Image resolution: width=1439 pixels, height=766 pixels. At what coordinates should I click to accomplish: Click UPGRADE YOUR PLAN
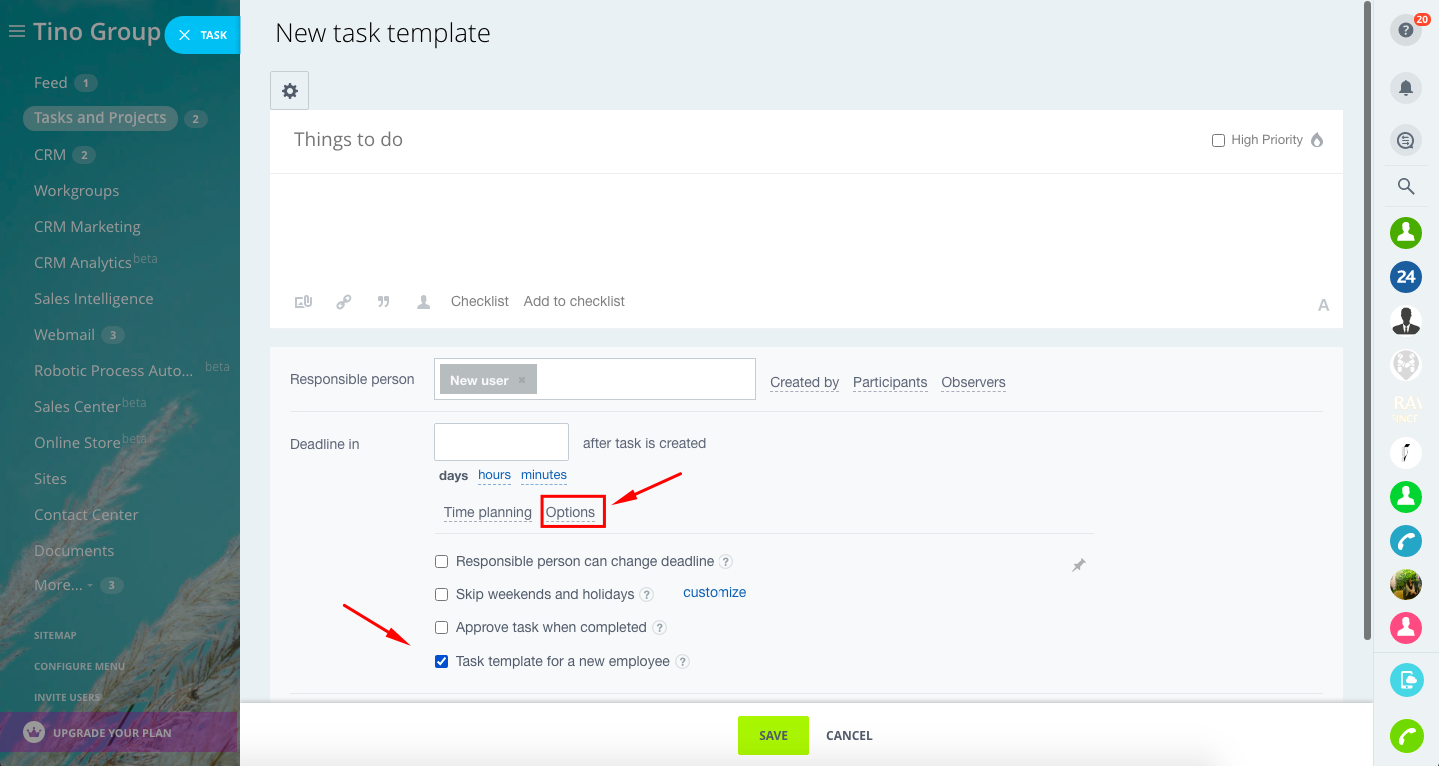pyautogui.click(x=112, y=733)
